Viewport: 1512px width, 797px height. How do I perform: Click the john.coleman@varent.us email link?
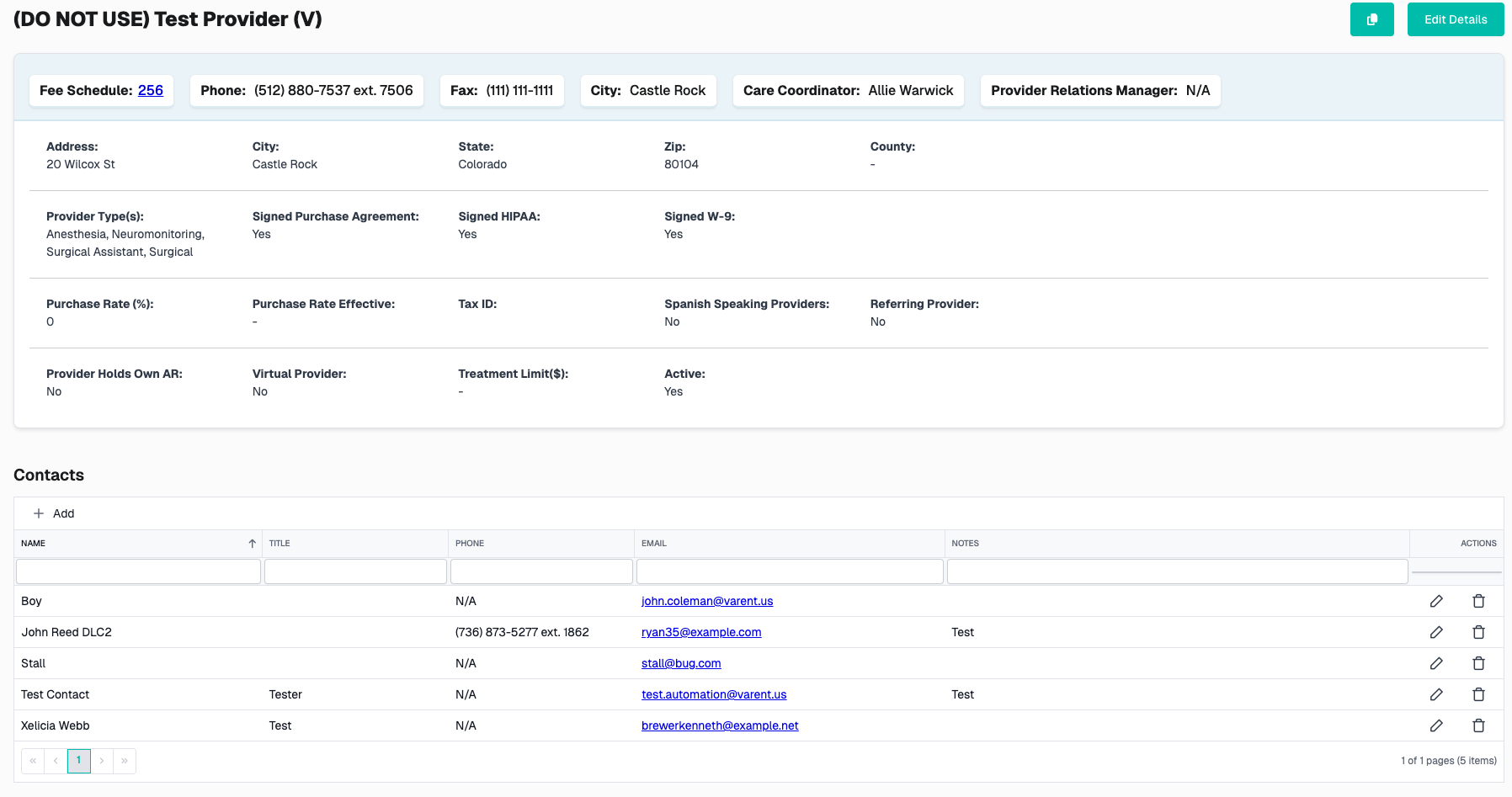(707, 601)
